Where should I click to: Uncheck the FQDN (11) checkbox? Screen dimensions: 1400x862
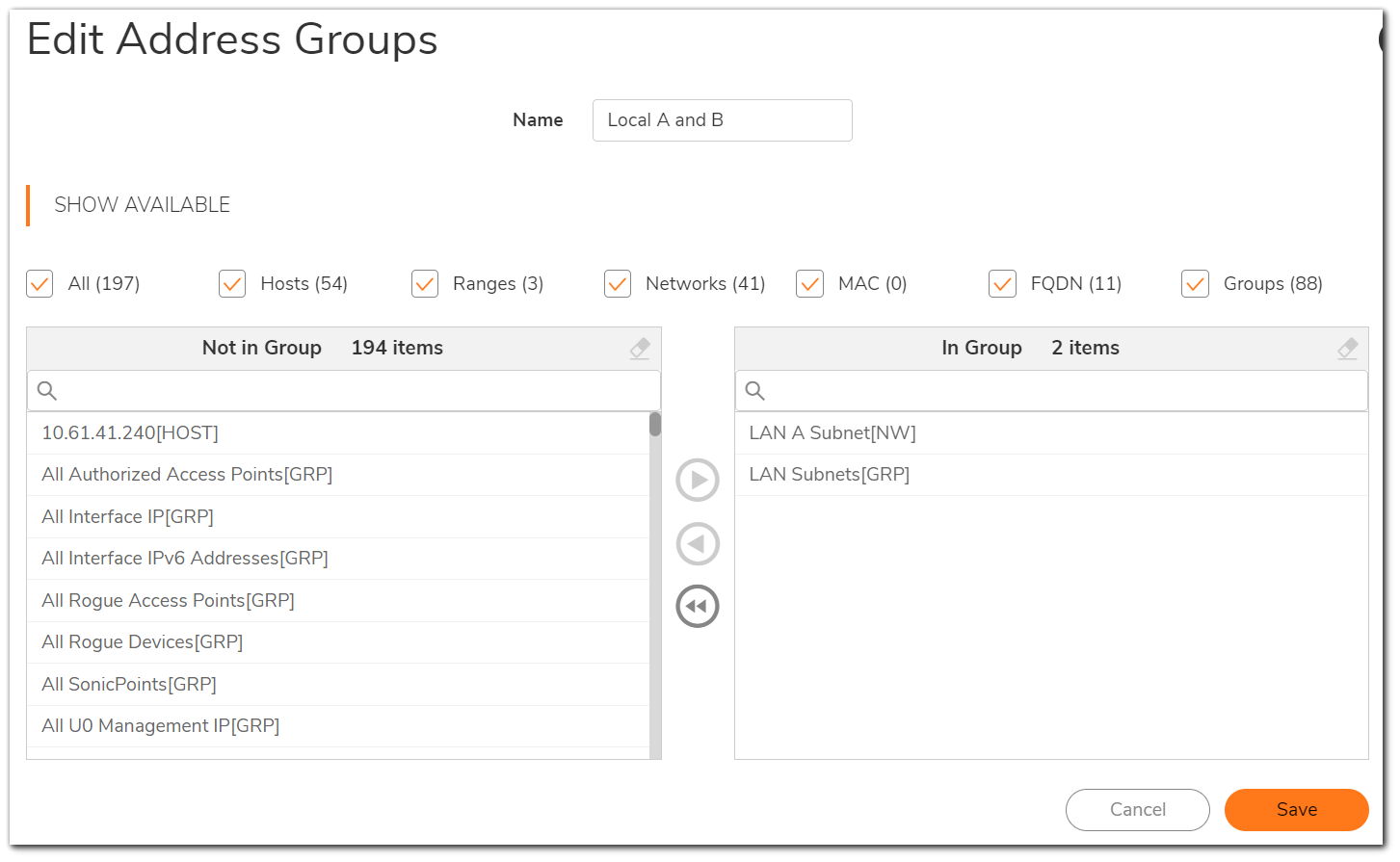(x=1002, y=284)
